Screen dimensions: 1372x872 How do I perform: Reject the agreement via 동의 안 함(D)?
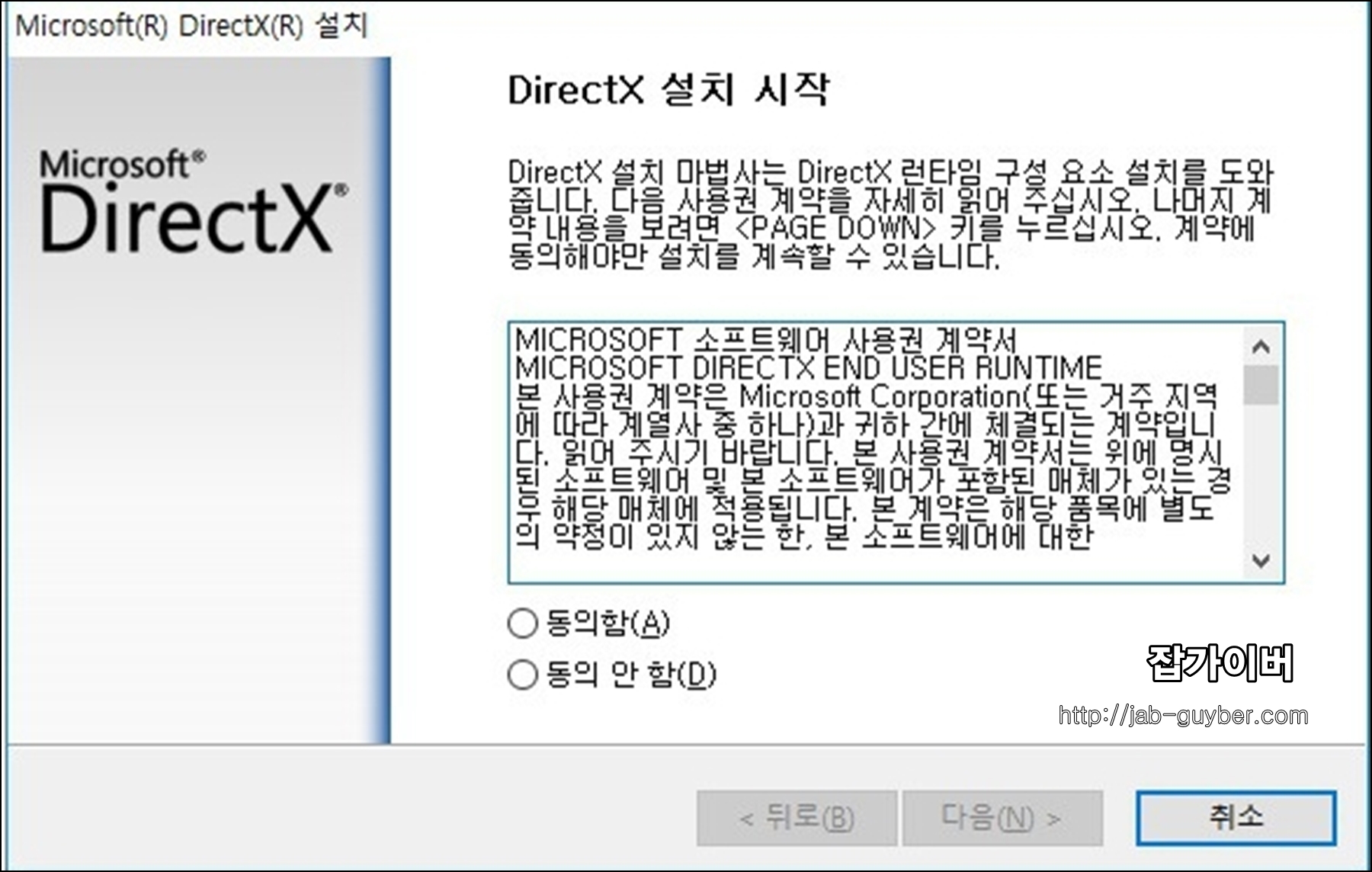click(x=524, y=674)
